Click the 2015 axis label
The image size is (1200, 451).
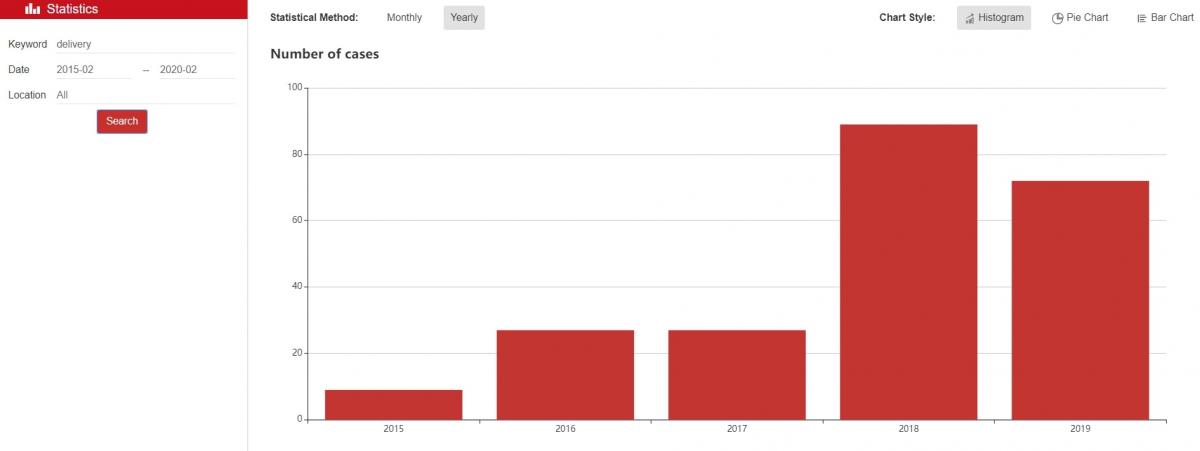tap(394, 429)
